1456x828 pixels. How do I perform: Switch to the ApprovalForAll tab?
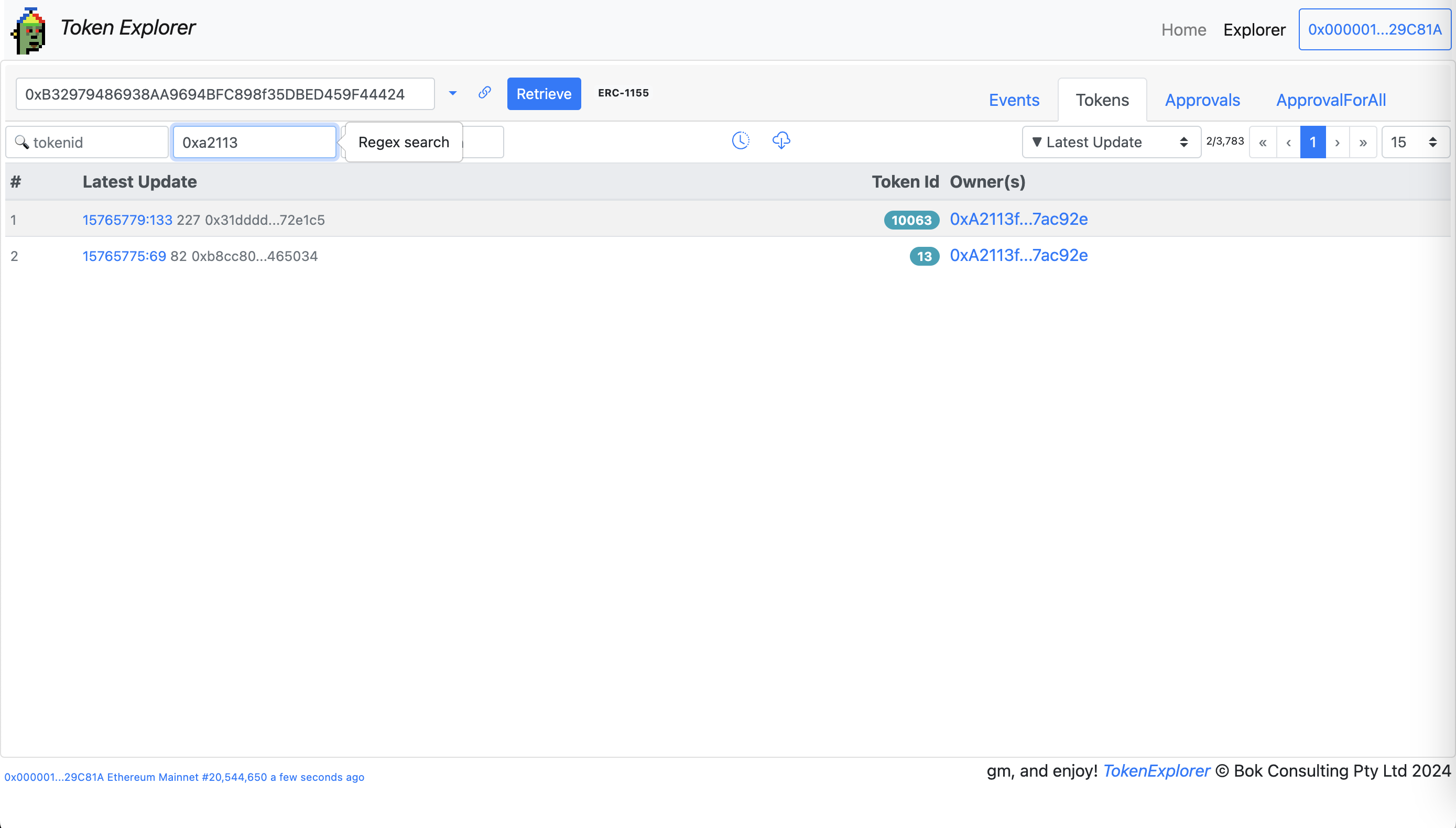click(x=1331, y=100)
